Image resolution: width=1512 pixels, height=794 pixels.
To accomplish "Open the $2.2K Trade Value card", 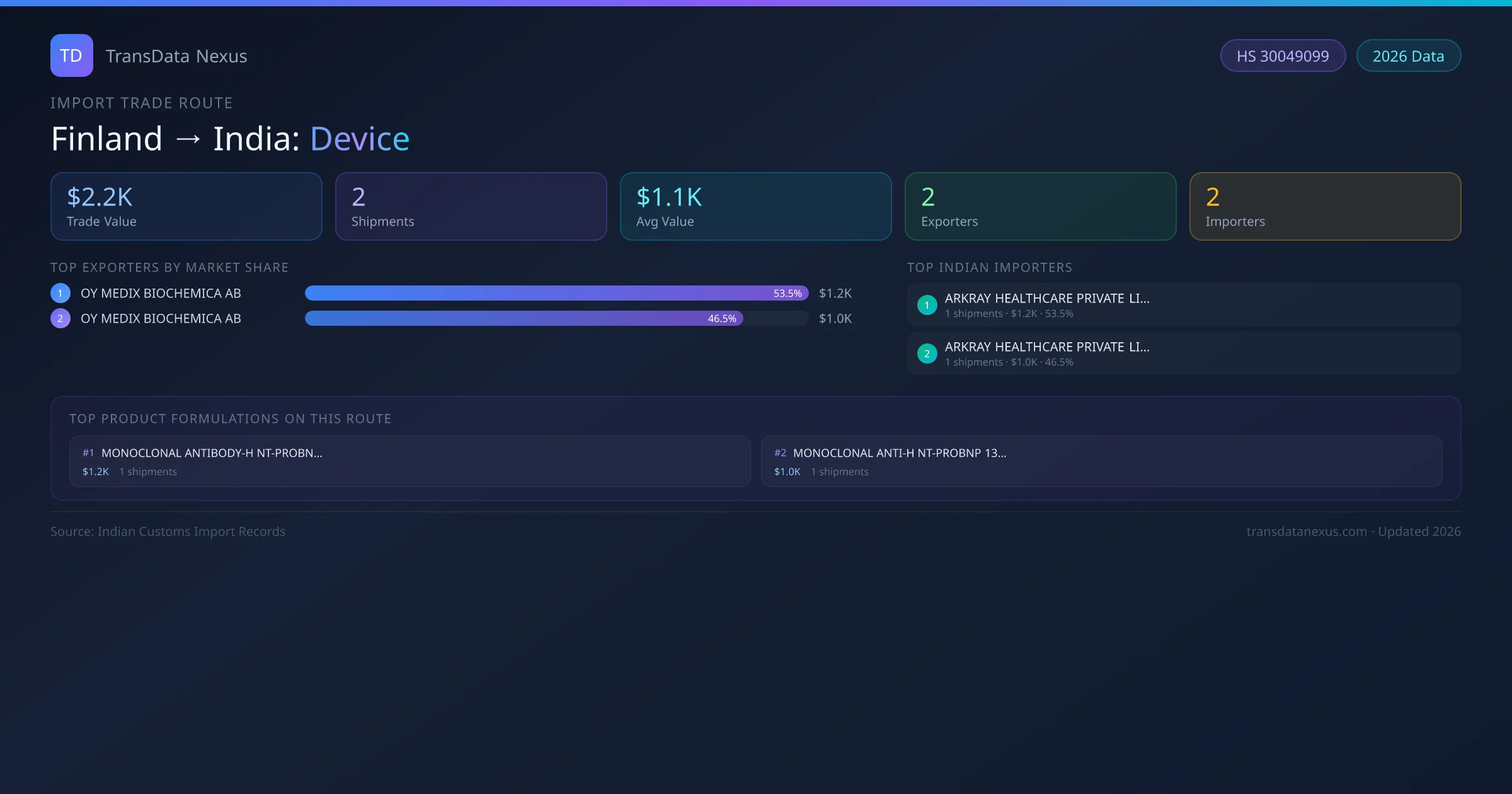I will [186, 207].
